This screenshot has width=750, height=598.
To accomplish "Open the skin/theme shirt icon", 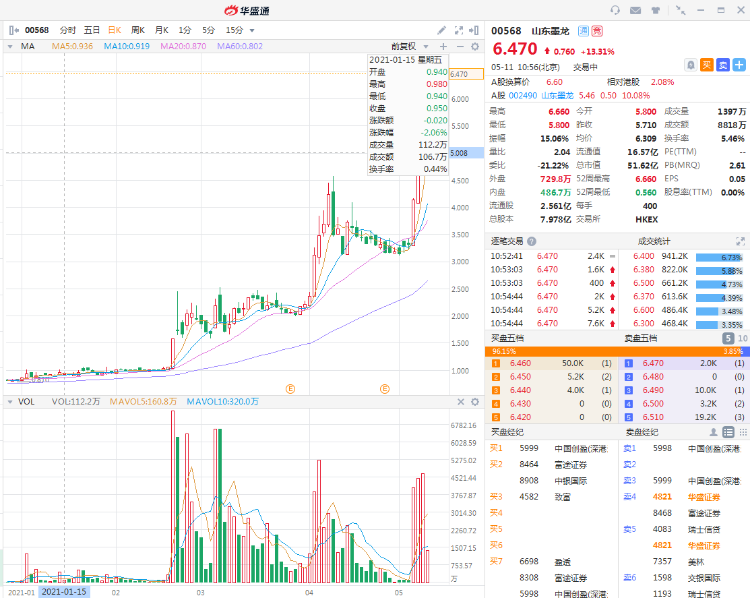I will click(656, 10).
